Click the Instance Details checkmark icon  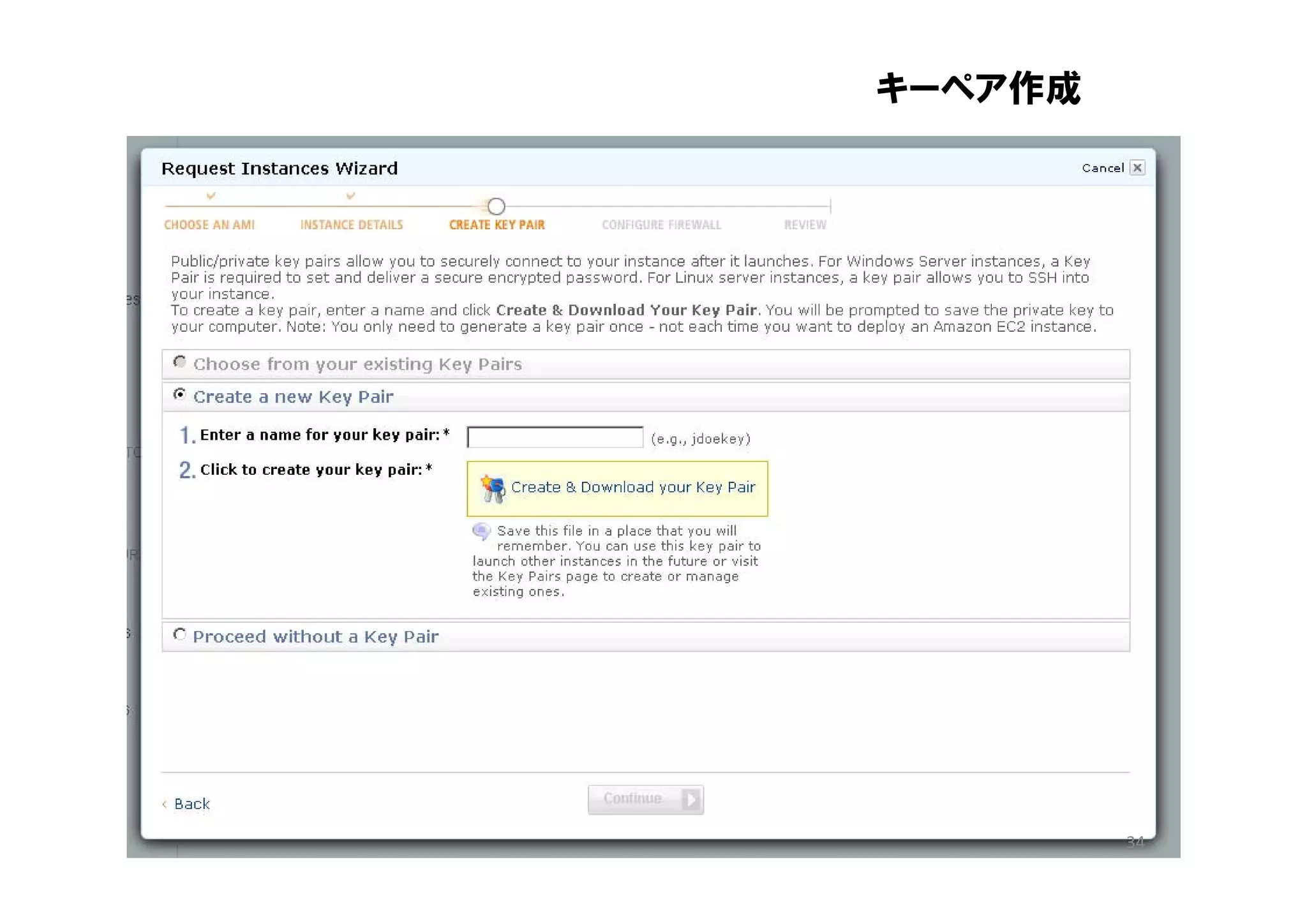tap(350, 196)
